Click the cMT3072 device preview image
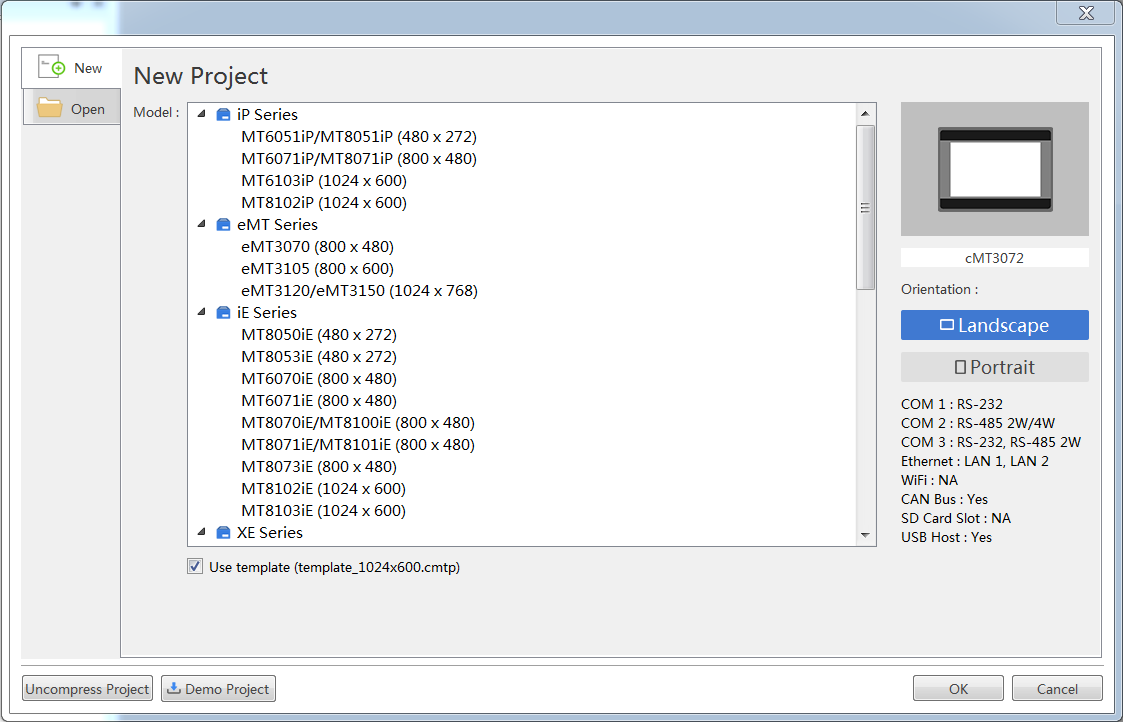 [x=994, y=169]
